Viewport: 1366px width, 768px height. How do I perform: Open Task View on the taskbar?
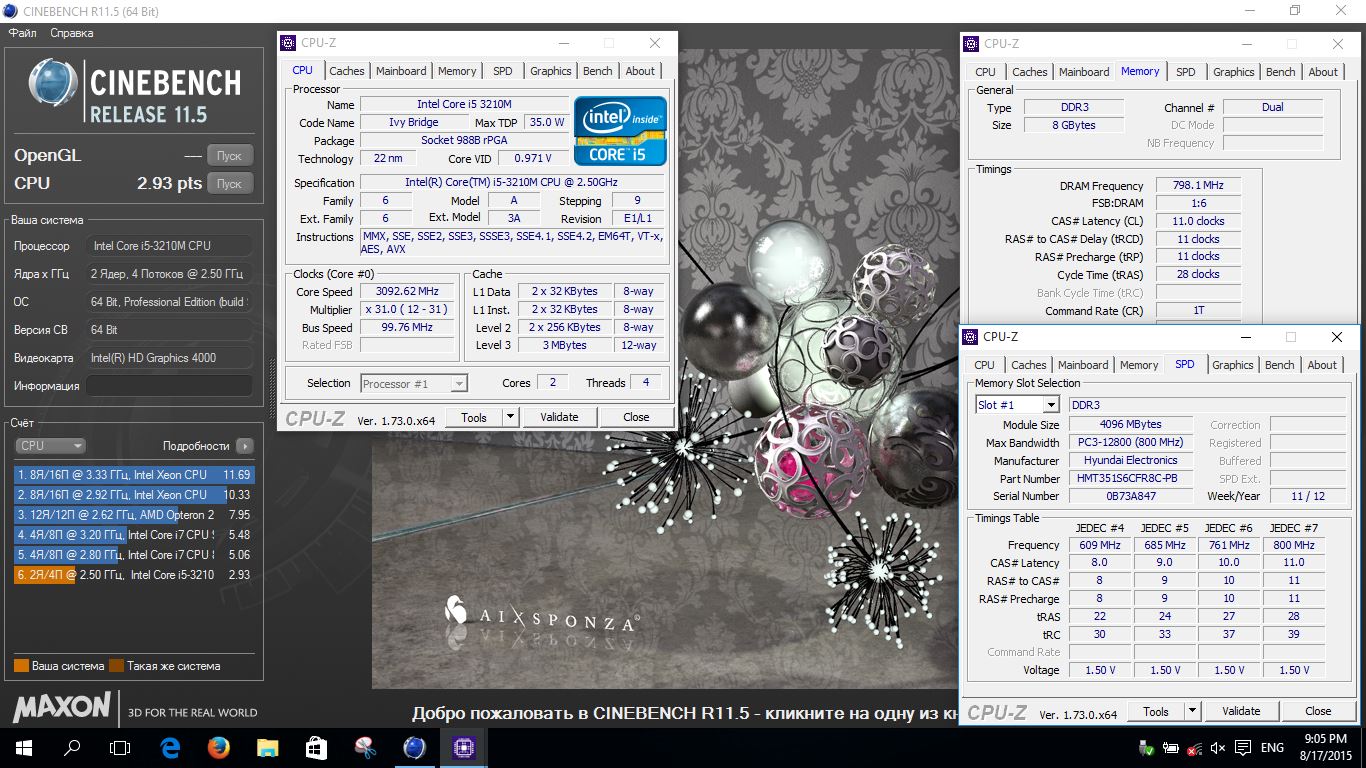[120, 747]
